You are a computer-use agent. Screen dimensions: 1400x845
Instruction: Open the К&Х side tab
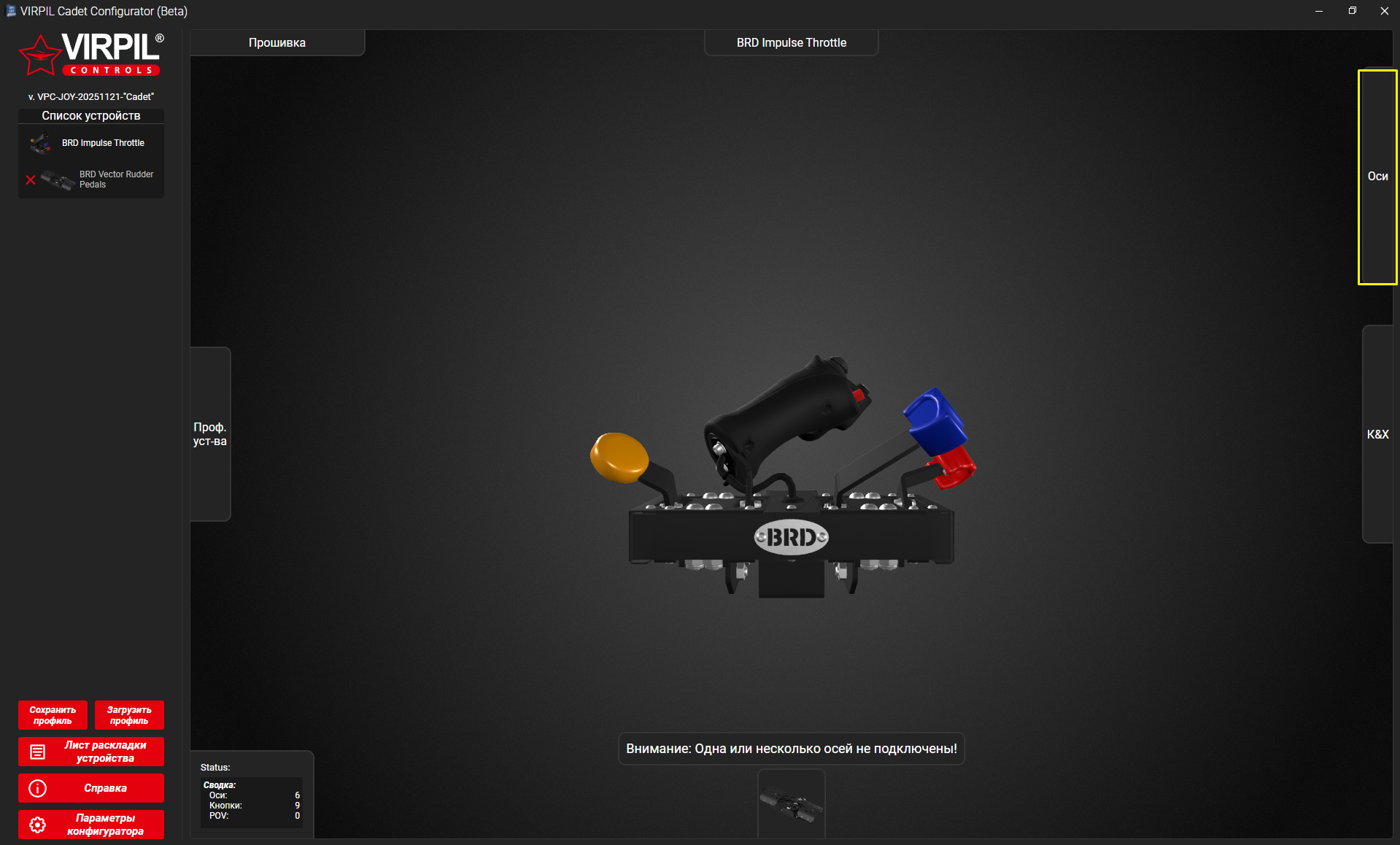pos(1377,434)
